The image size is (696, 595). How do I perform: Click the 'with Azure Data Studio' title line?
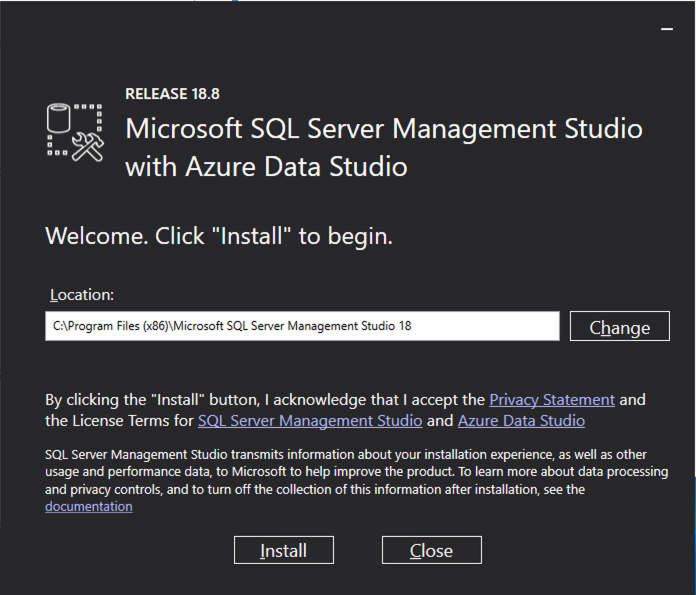(x=266, y=167)
